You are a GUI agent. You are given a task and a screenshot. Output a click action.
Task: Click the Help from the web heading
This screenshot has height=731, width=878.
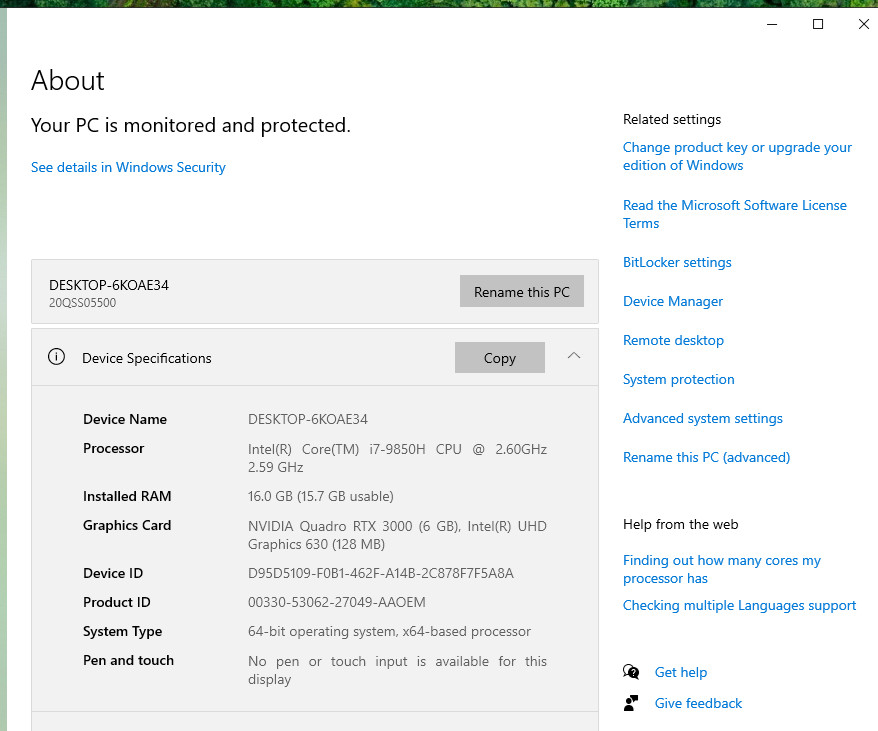pos(680,524)
